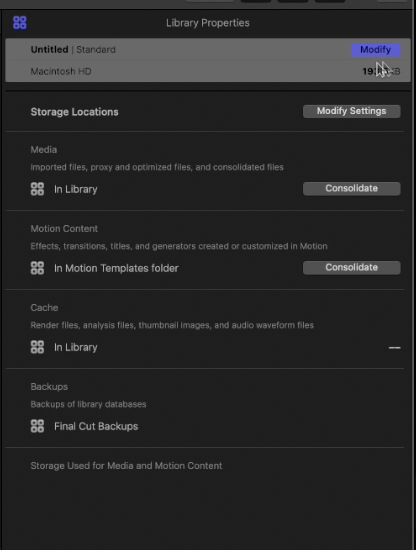This screenshot has width=416, height=550.
Task: Click the icon next to In Motion Templates folder
Action: (x=37, y=268)
